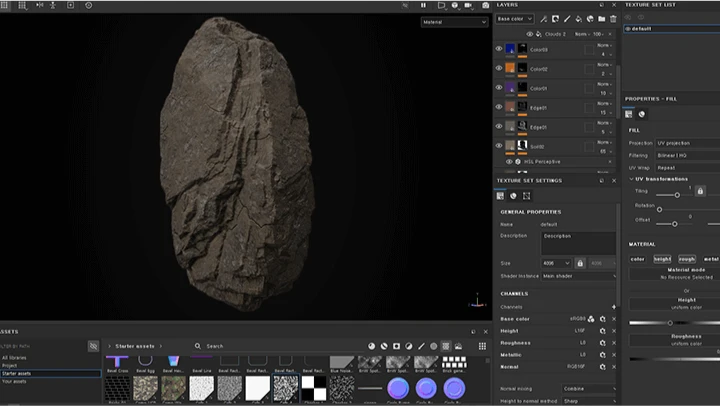
Task: Open settings icon on the Roughness channel row
Action: coord(602,343)
